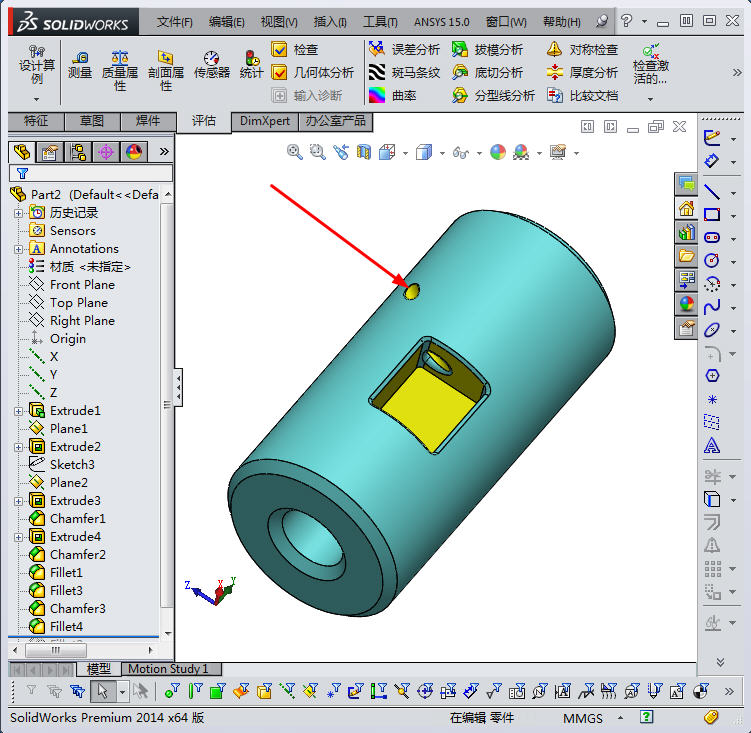Image resolution: width=751 pixels, height=733 pixels.
Task: Click the 传感器 sensor tool icon
Action: [211, 62]
